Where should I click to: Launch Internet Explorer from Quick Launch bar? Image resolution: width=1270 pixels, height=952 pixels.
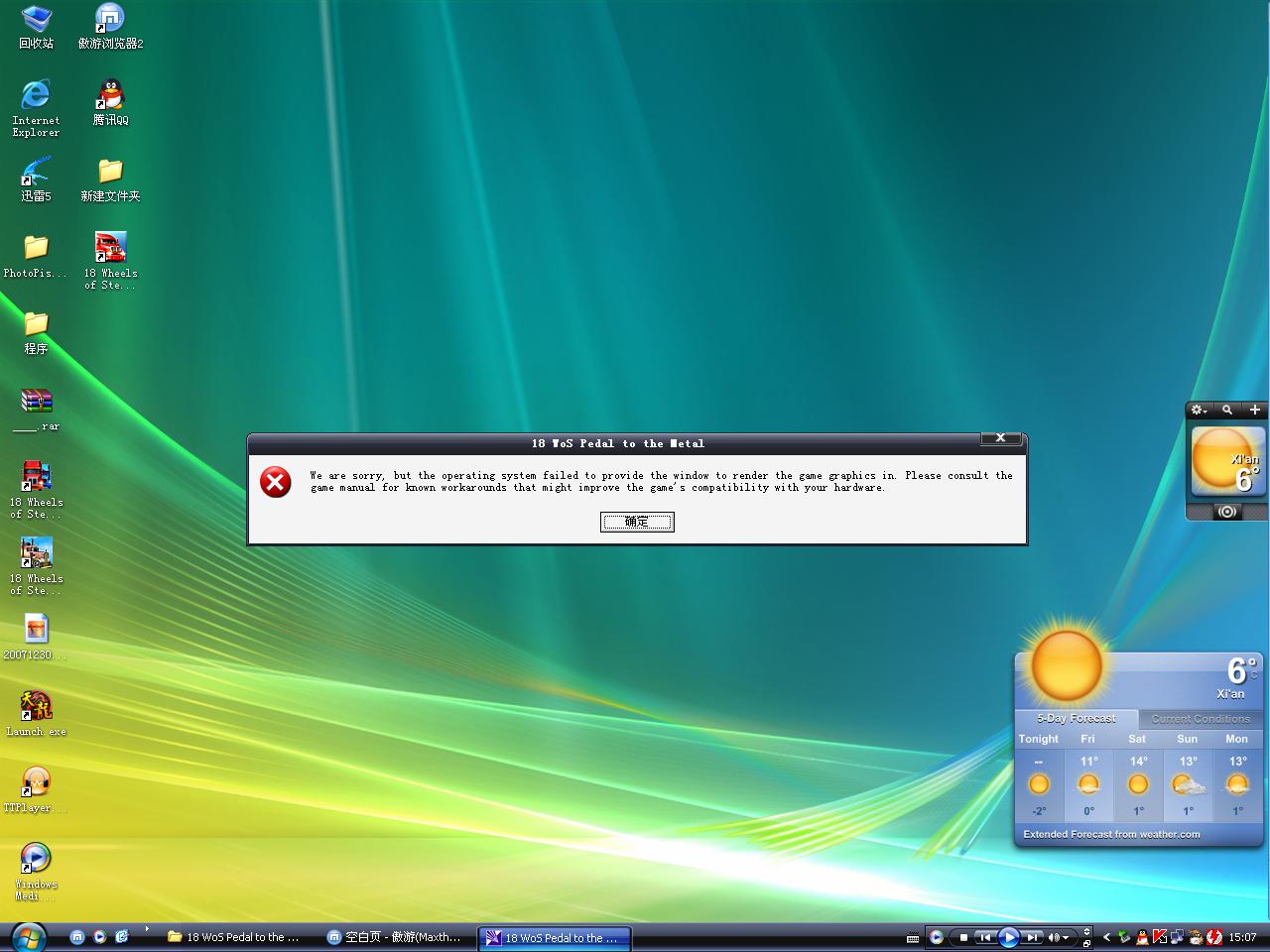pyautogui.click(x=122, y=936)
